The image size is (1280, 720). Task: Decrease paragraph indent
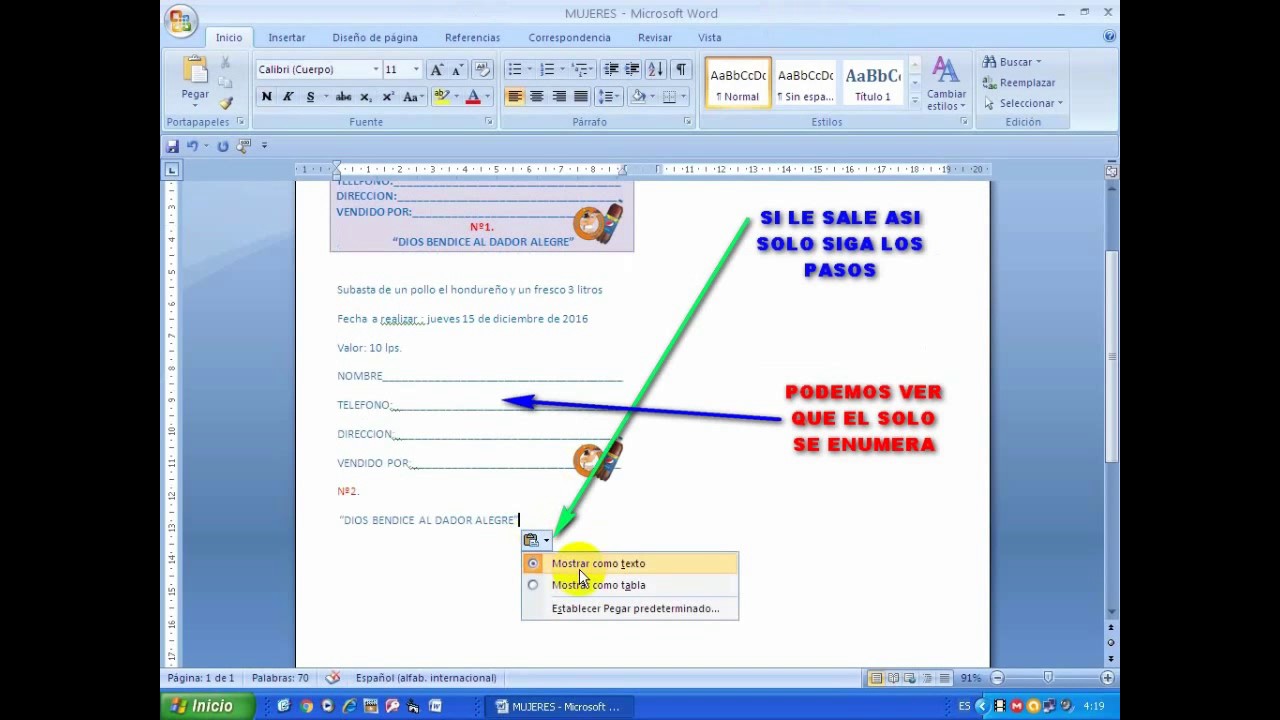pyautogui.click(x=610, y=70)
